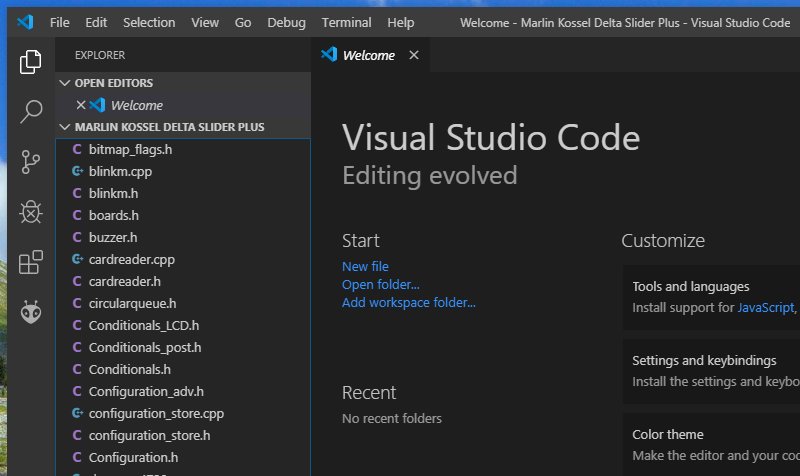Open the Extensions view icon
The width and height of the screenshot is (800, 476).
click(x=31, y=262)
